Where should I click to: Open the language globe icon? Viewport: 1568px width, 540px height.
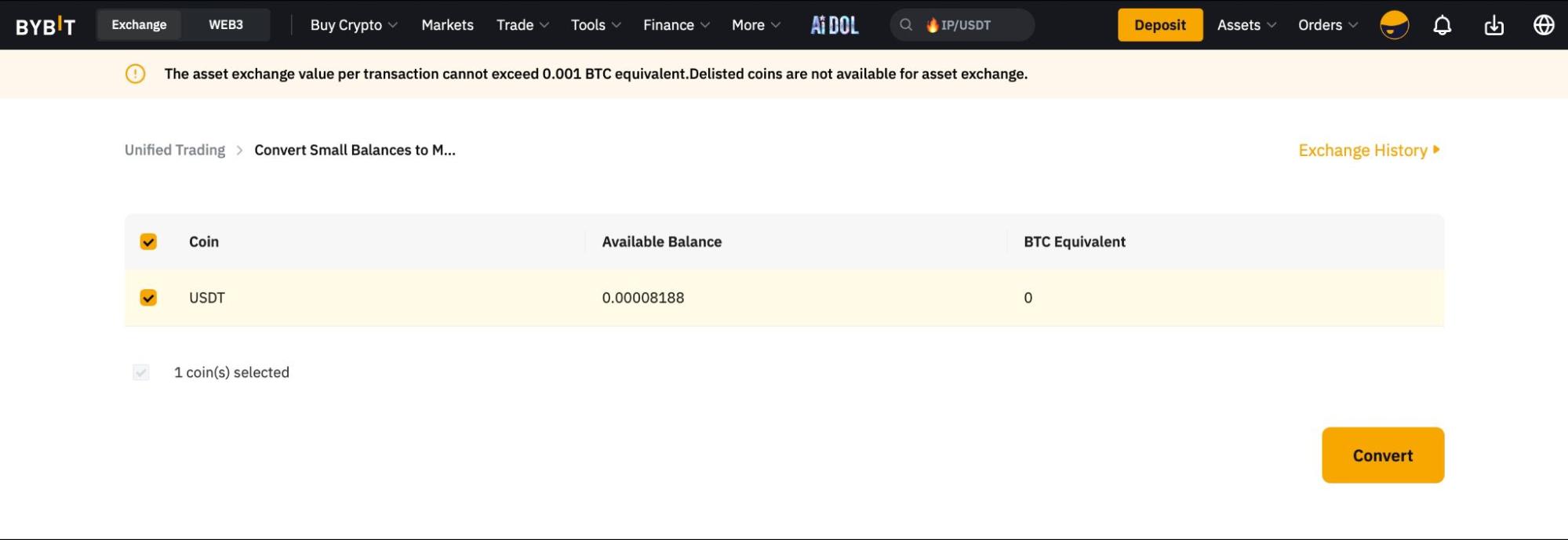[1543, 25]
